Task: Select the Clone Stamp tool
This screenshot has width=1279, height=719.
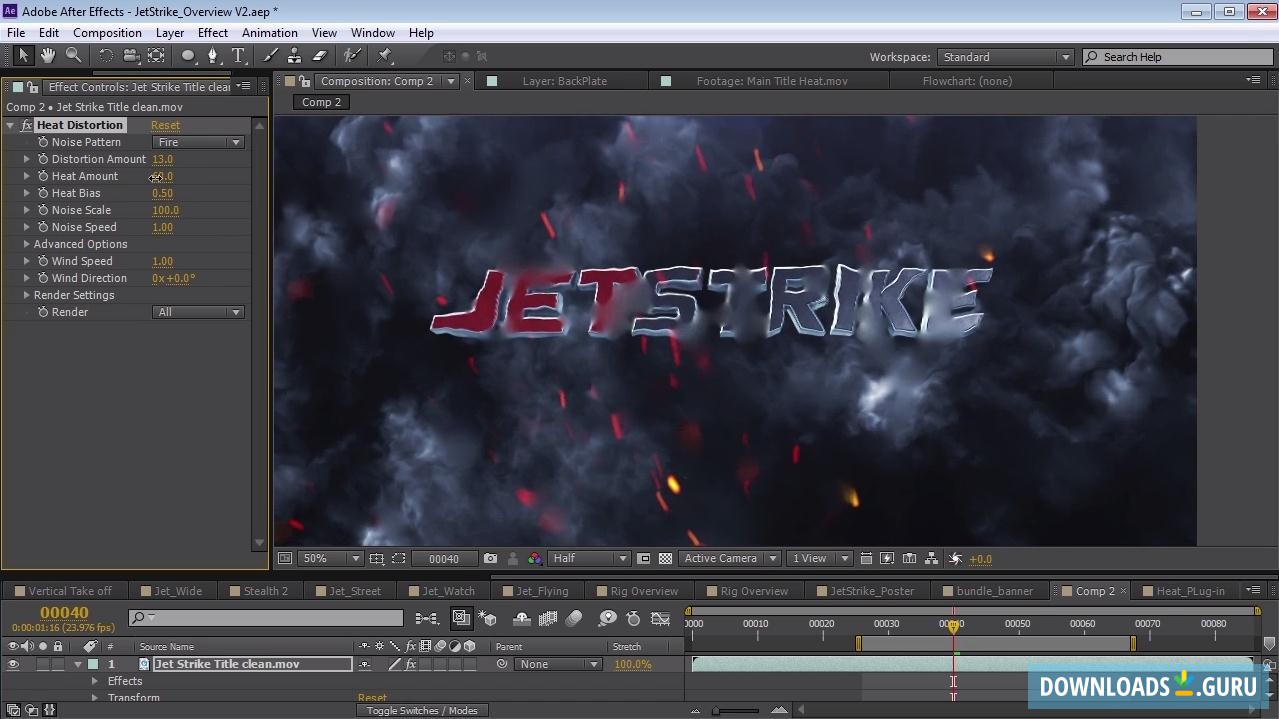Action: click(x=294, y=56)
